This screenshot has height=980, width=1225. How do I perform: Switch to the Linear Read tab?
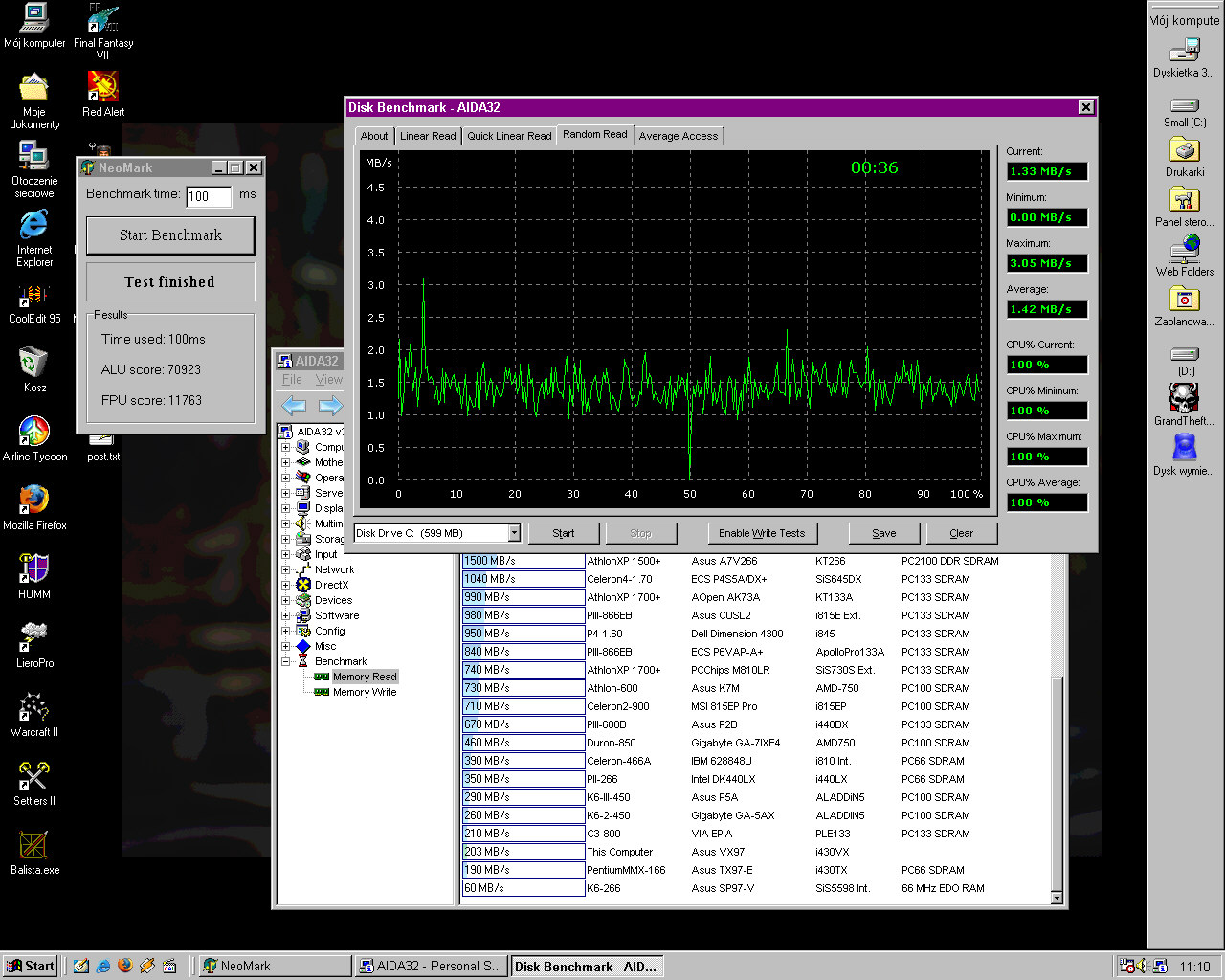point(428,136)
